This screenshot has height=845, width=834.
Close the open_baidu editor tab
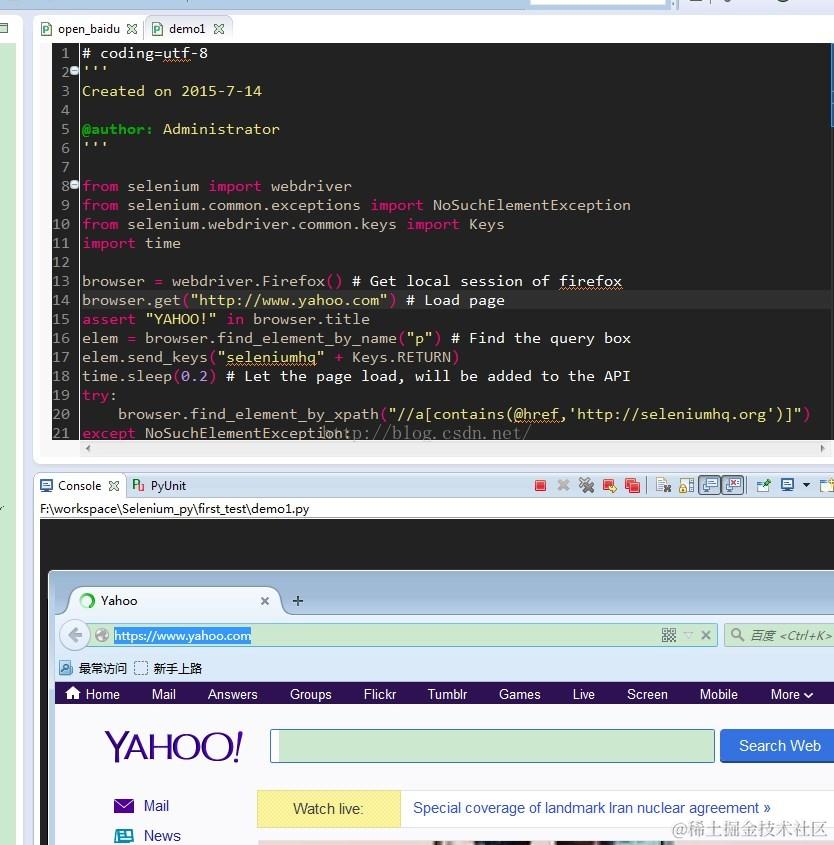tap(132, 29)
